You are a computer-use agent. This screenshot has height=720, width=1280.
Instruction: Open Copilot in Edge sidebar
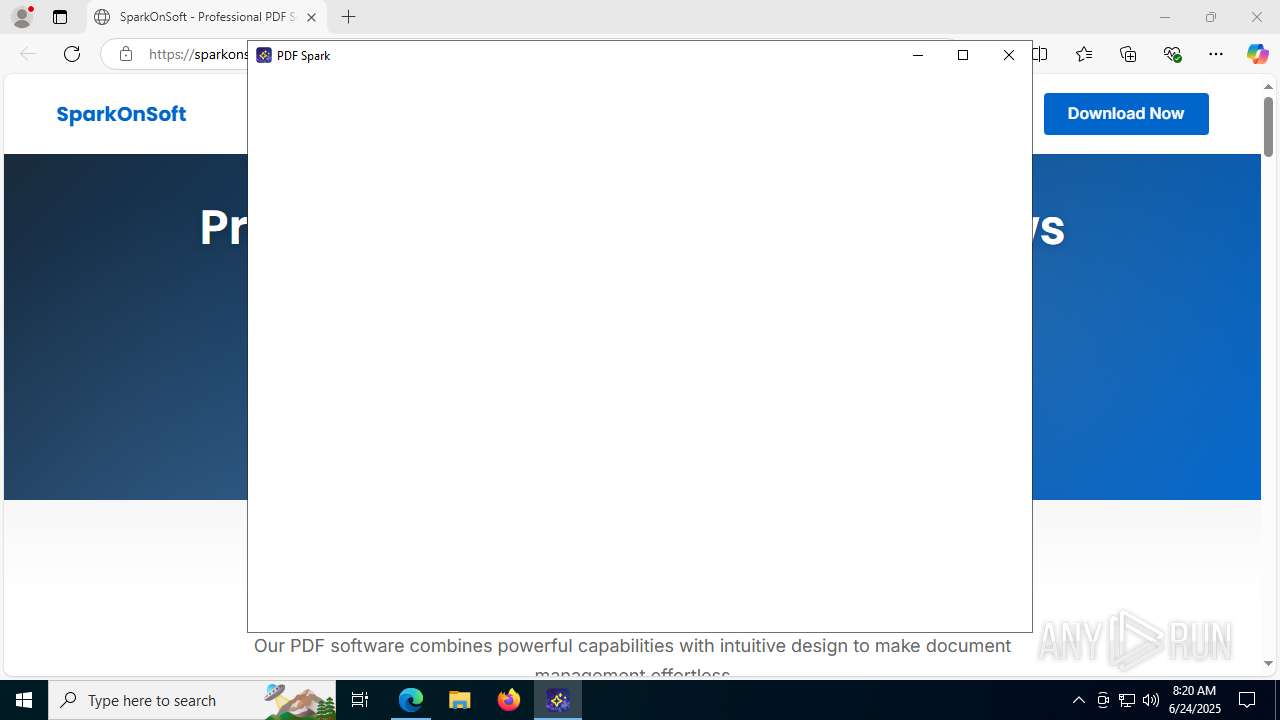(1257, 54)
